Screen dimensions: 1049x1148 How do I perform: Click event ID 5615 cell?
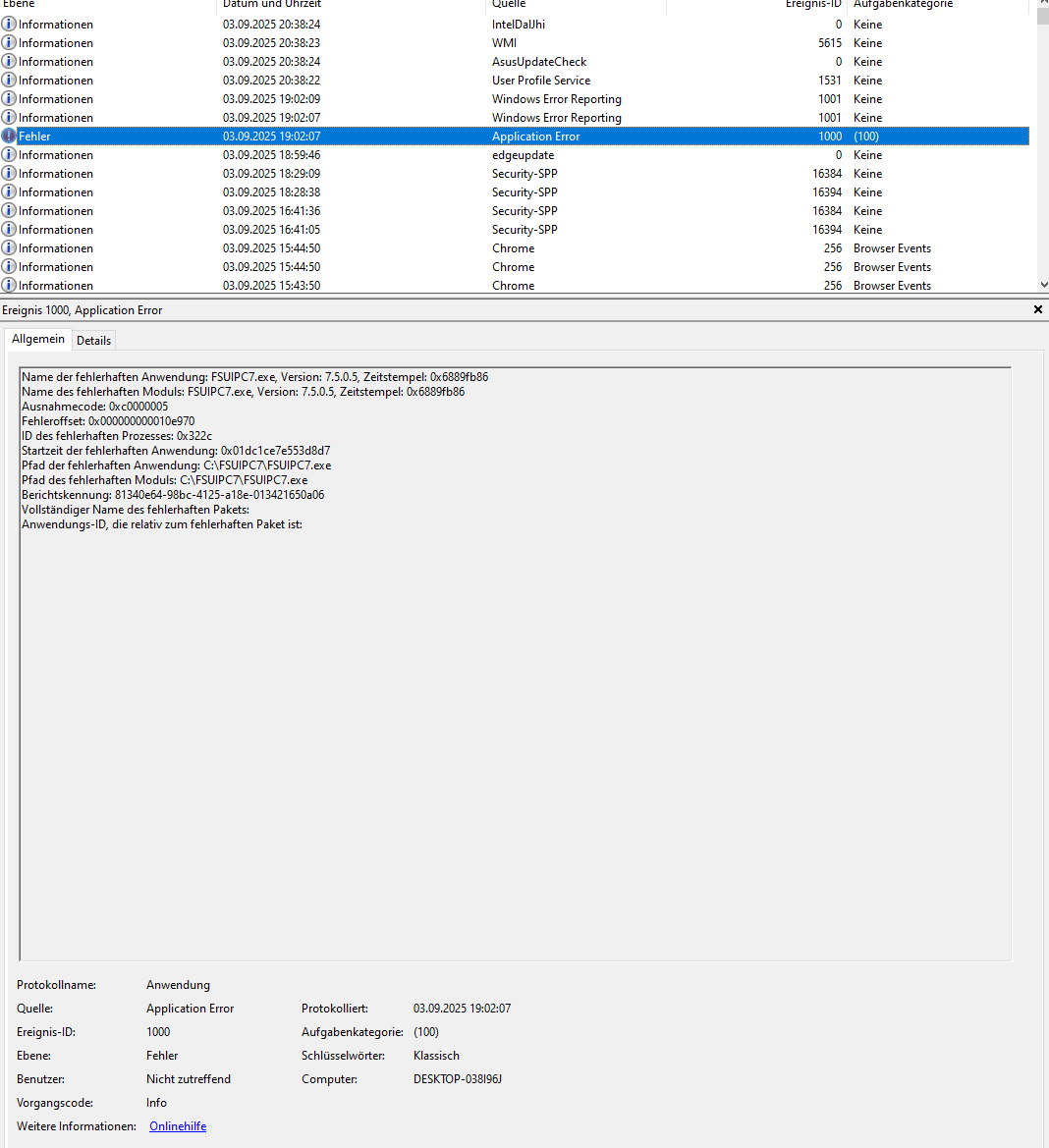pos(830,42)
